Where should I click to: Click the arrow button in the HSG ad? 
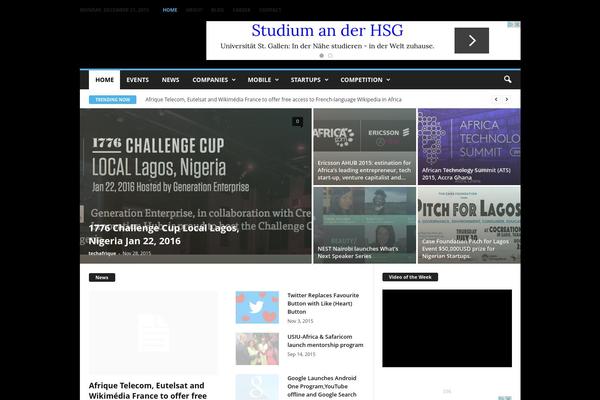pos(471,41)
